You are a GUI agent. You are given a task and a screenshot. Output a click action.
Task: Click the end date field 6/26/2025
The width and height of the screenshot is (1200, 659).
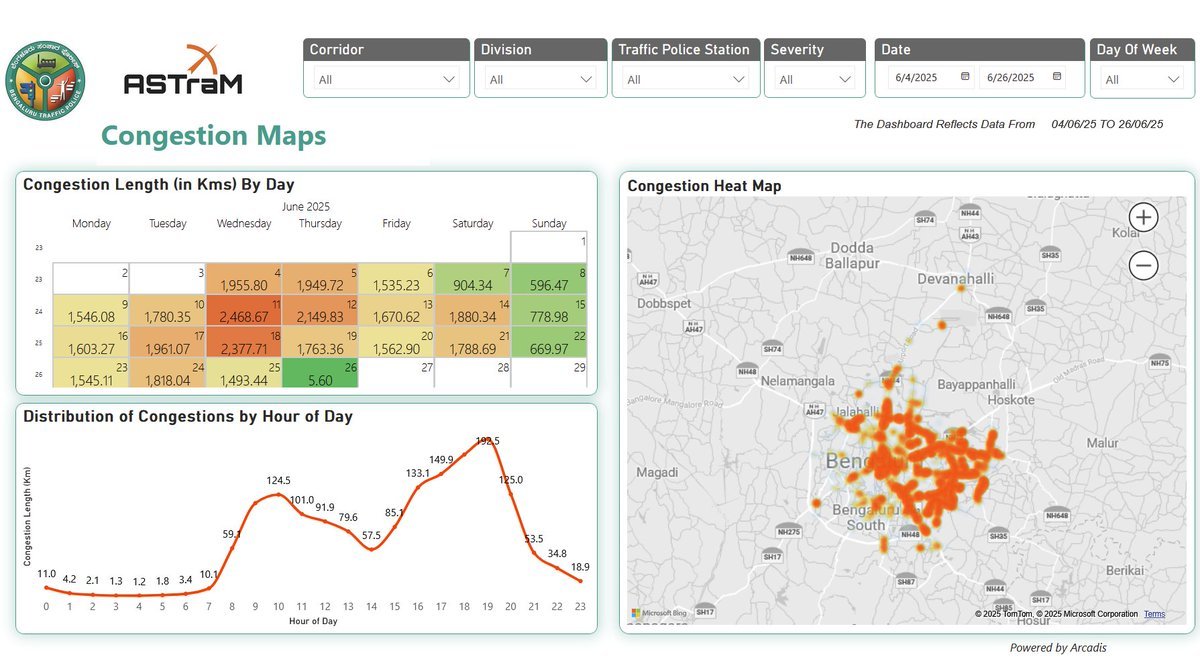[1010, 78]
